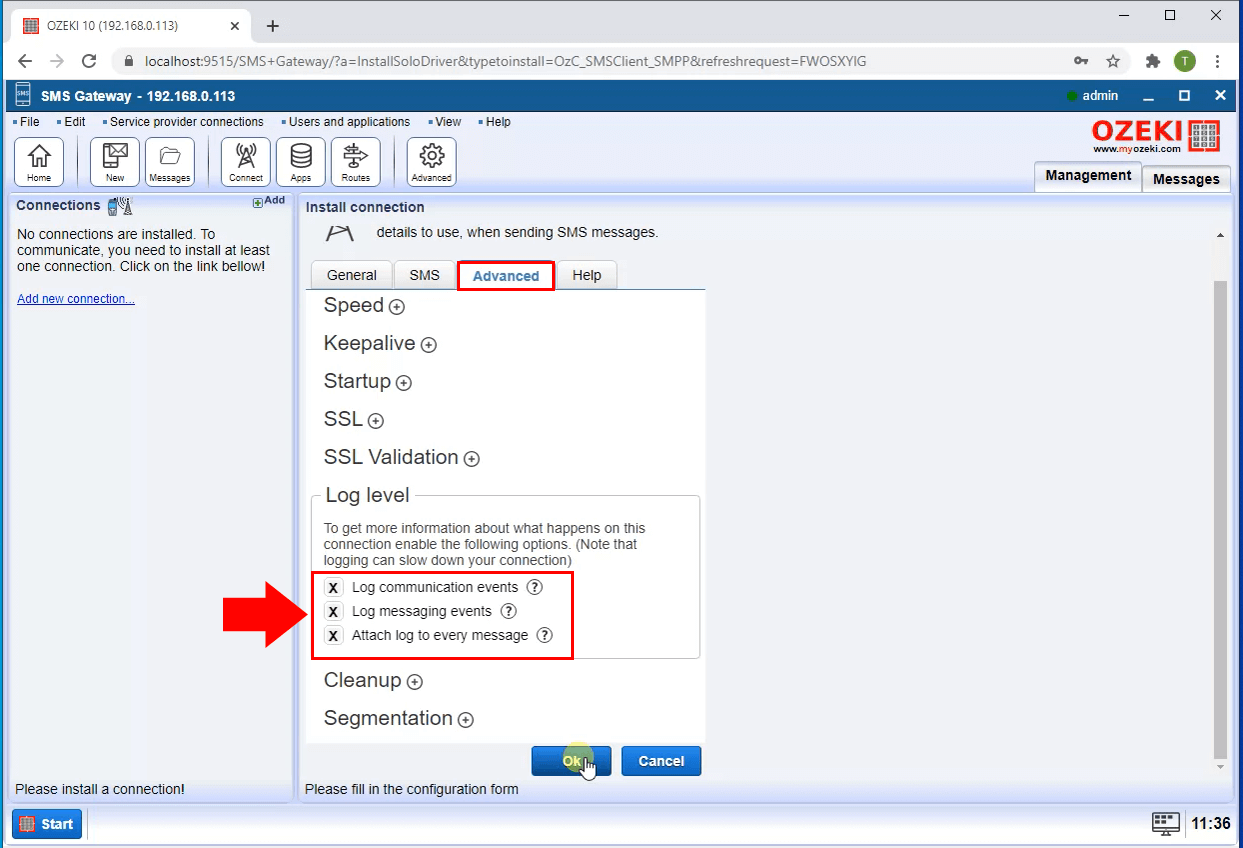The width and height of the screenshot is (1243, 848).
Task: Select the Connect toolbar icon
Action: tap(245, 161)
